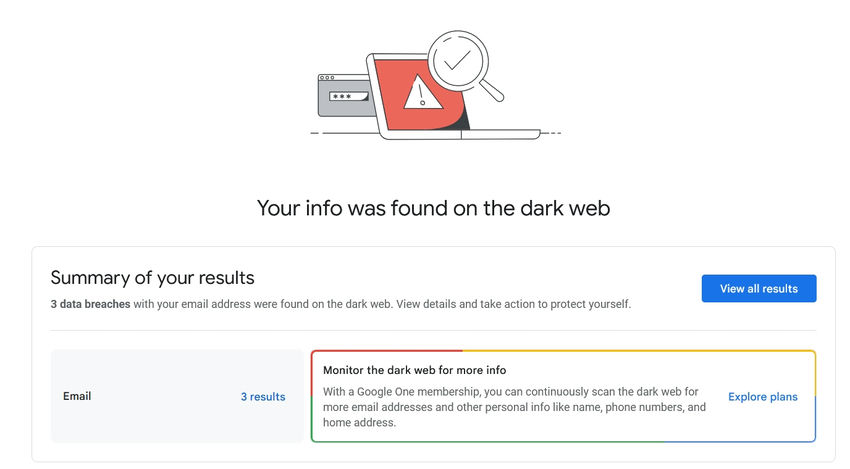Screen dimensions: 850x469
Task: Click the 'Your info was found' page heading
Action: pos(433,208)
